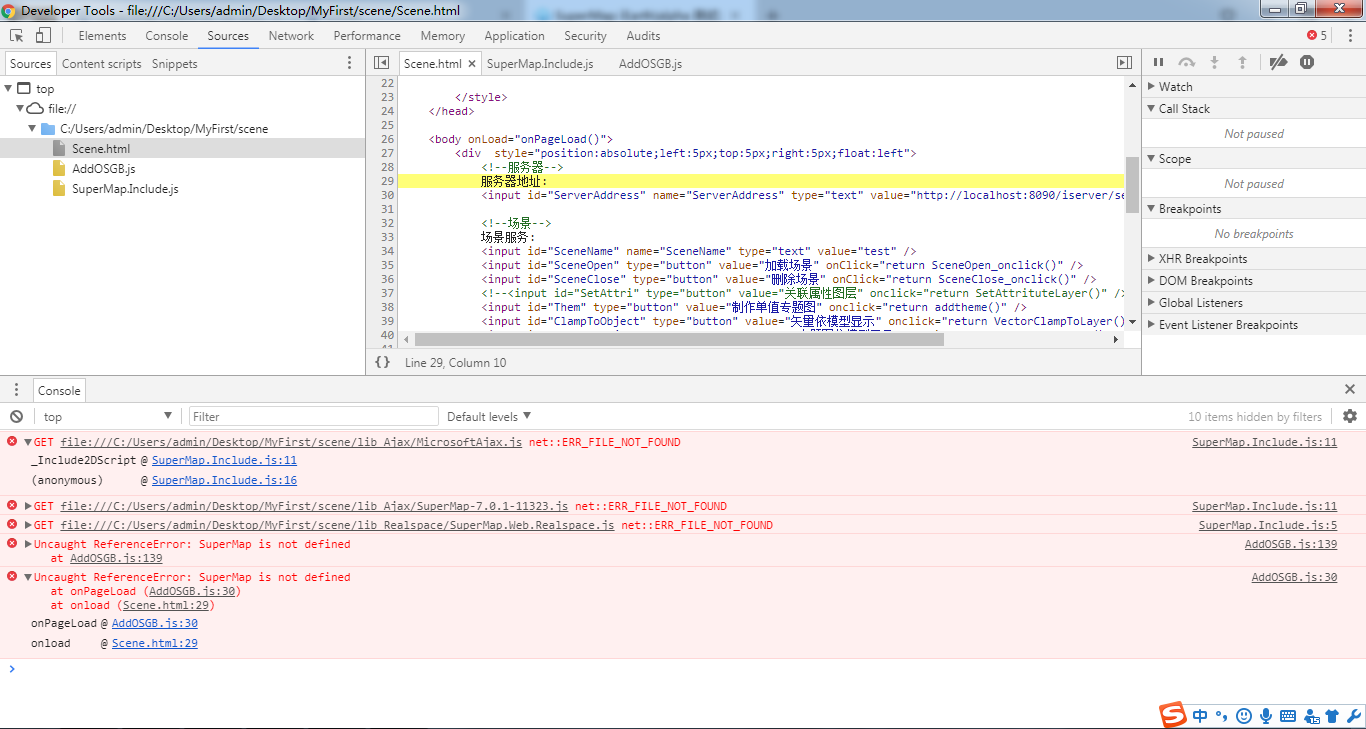
Task: Open the console context selector dropdown
Action: click(x=107, y=416)
